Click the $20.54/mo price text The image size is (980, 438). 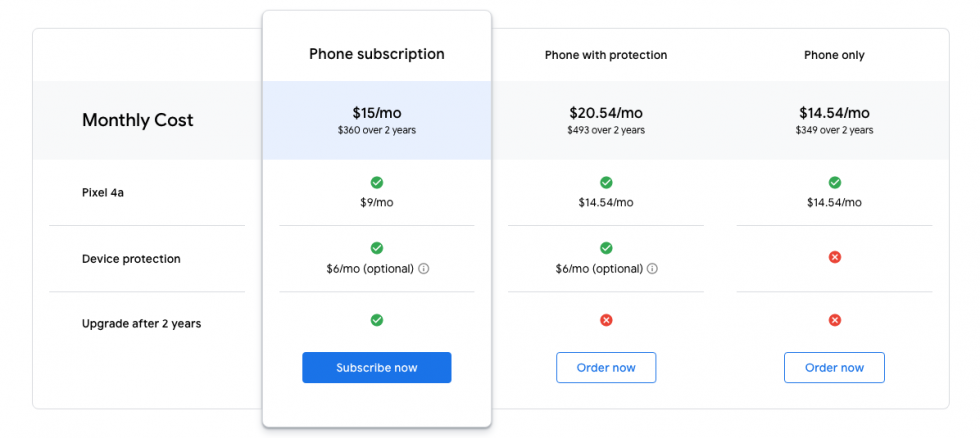click(x=606, y=113)
